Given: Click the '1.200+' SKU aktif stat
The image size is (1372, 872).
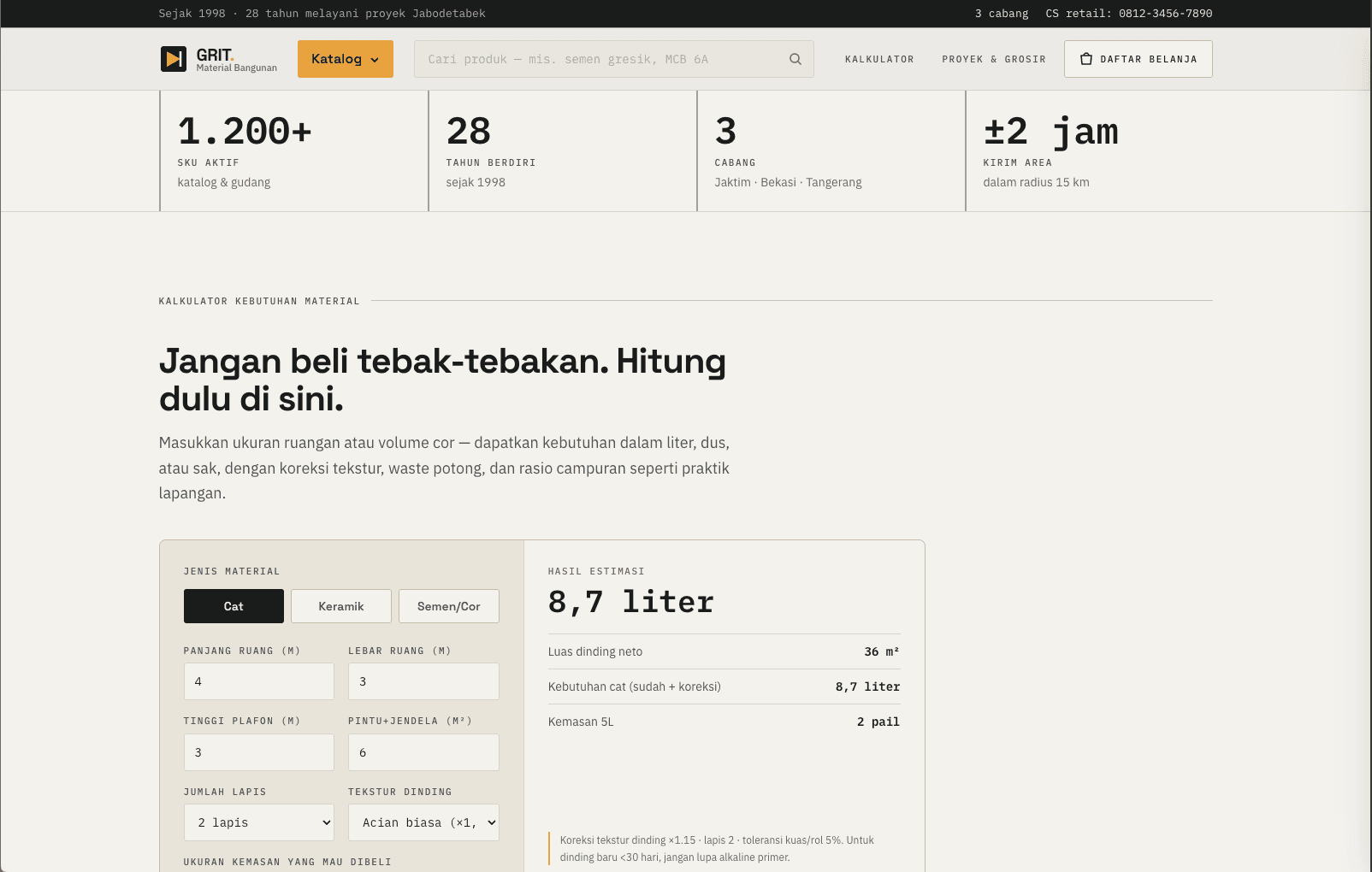Looking at the screenshot, I should tap(245, 132).
